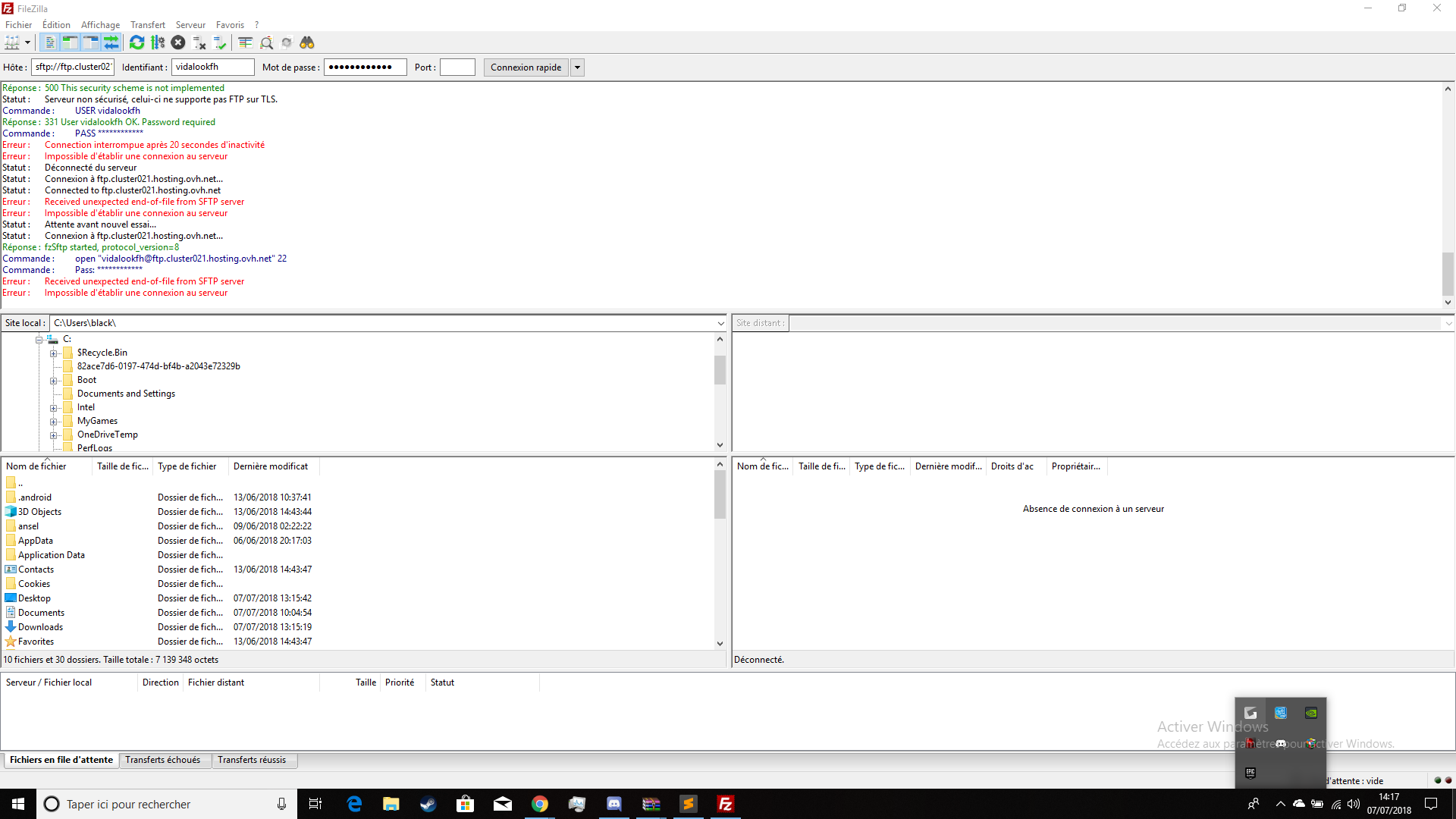
Task: Expand the MyGames folder in tree
Action: [x=54, y=422]
